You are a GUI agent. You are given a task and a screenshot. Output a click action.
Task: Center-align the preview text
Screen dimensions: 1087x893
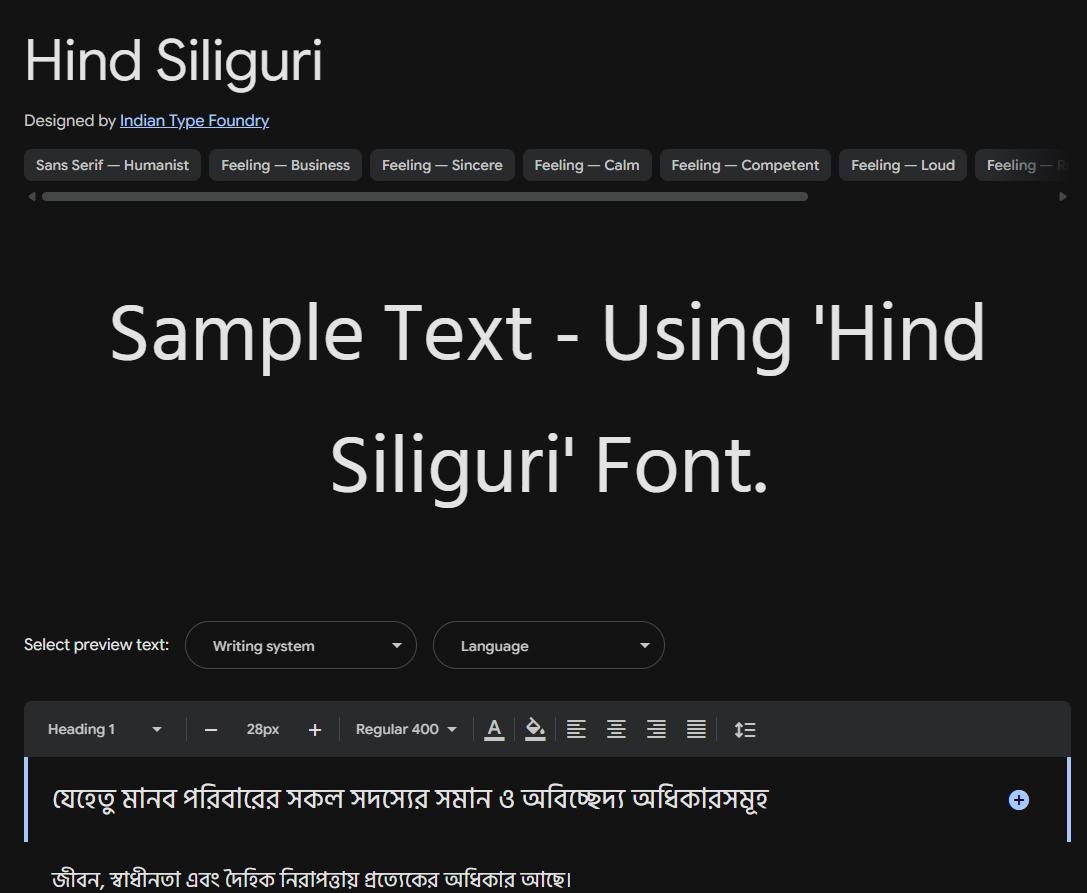616,729
